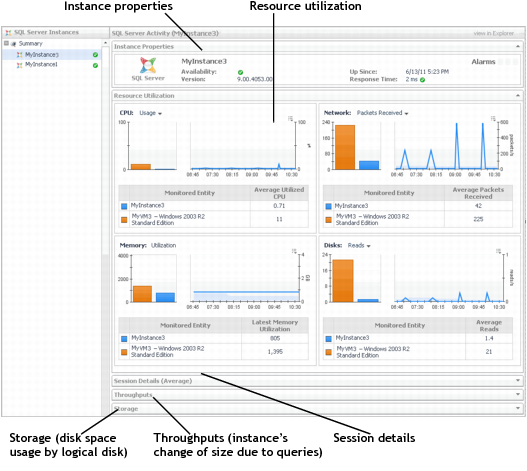Click the Alarms label in Instance Properties

click(x=483, y=62)
